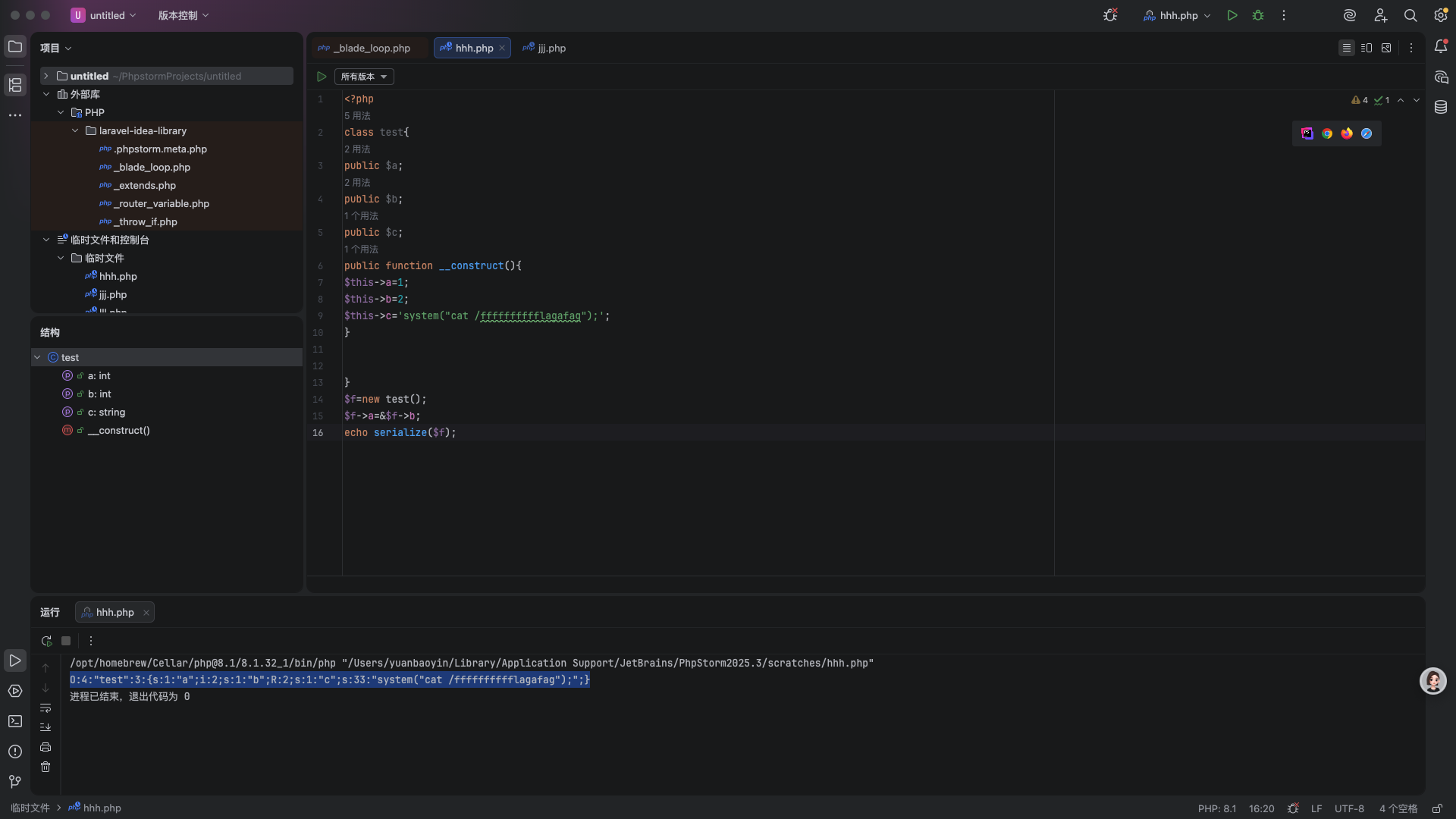Open the hhh.php run configuration dropdown

1177,15
